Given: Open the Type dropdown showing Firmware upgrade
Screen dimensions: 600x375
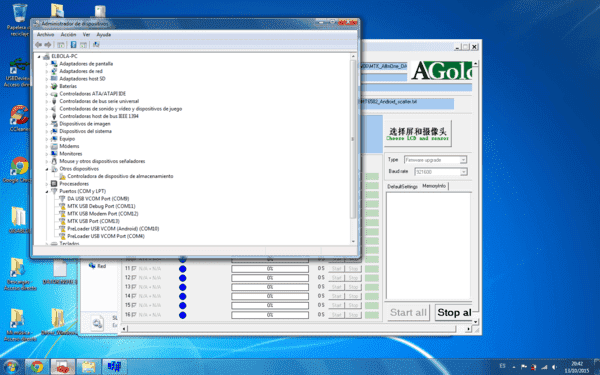Looking at the screenshot, I should click(x=435, y=160).
